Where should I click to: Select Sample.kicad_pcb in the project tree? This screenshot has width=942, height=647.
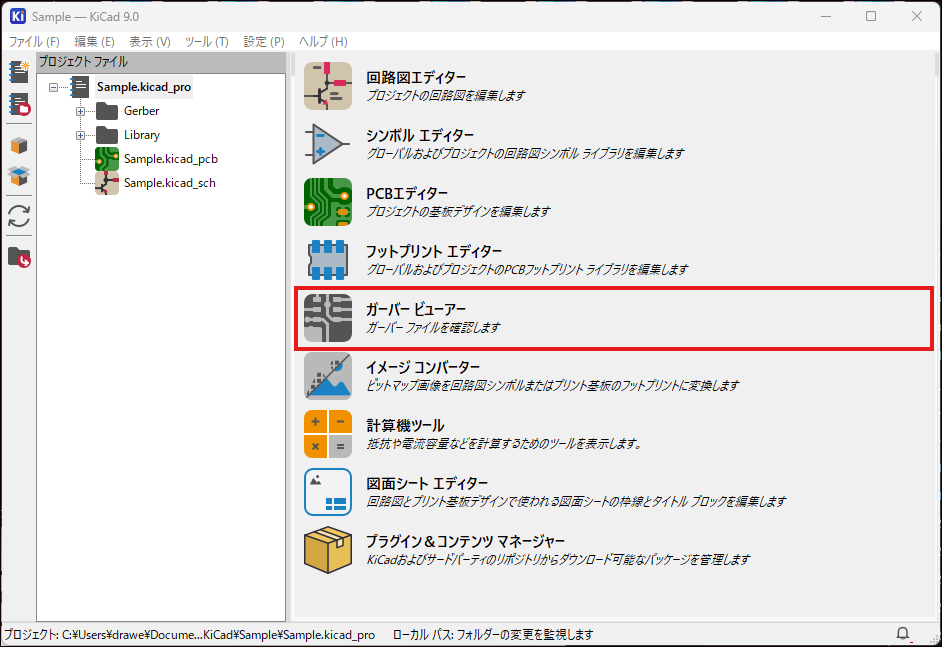point(170,159)
